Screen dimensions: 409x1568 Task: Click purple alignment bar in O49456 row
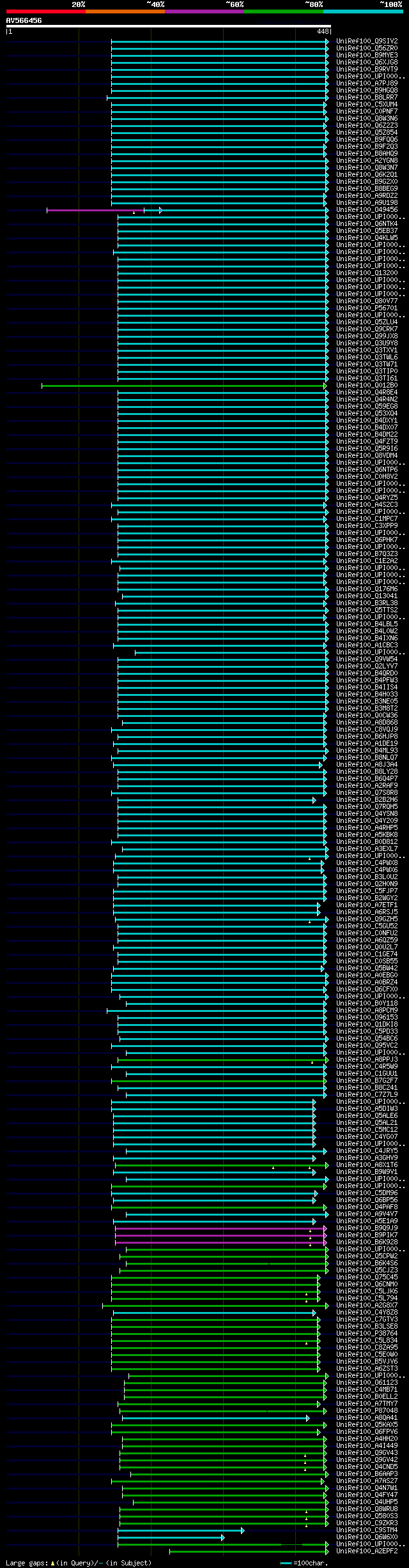[x=95, y=210]
